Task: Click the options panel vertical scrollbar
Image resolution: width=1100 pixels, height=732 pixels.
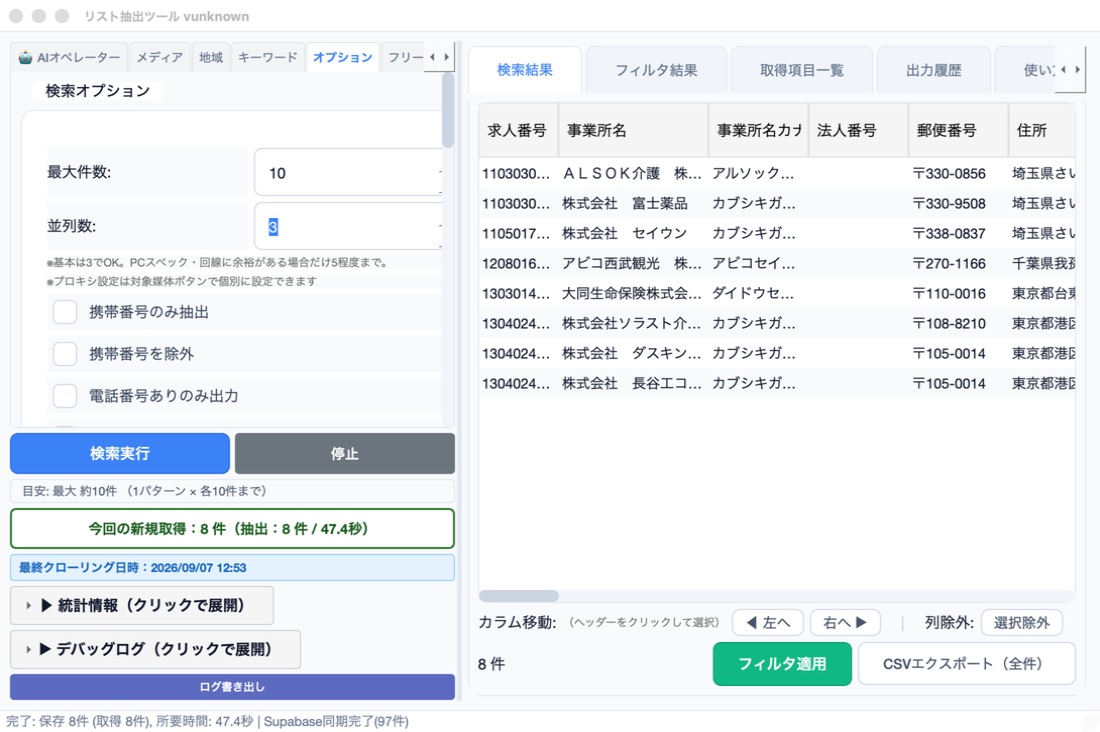Action: click(x=448, y=111)
